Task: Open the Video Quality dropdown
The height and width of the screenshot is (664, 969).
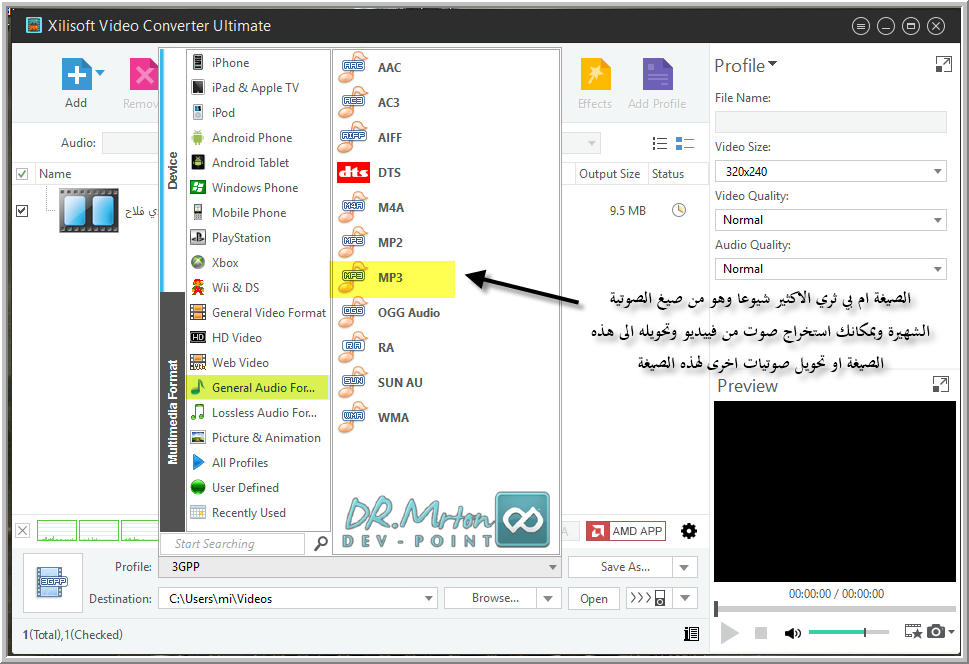Action: [831, 220]
